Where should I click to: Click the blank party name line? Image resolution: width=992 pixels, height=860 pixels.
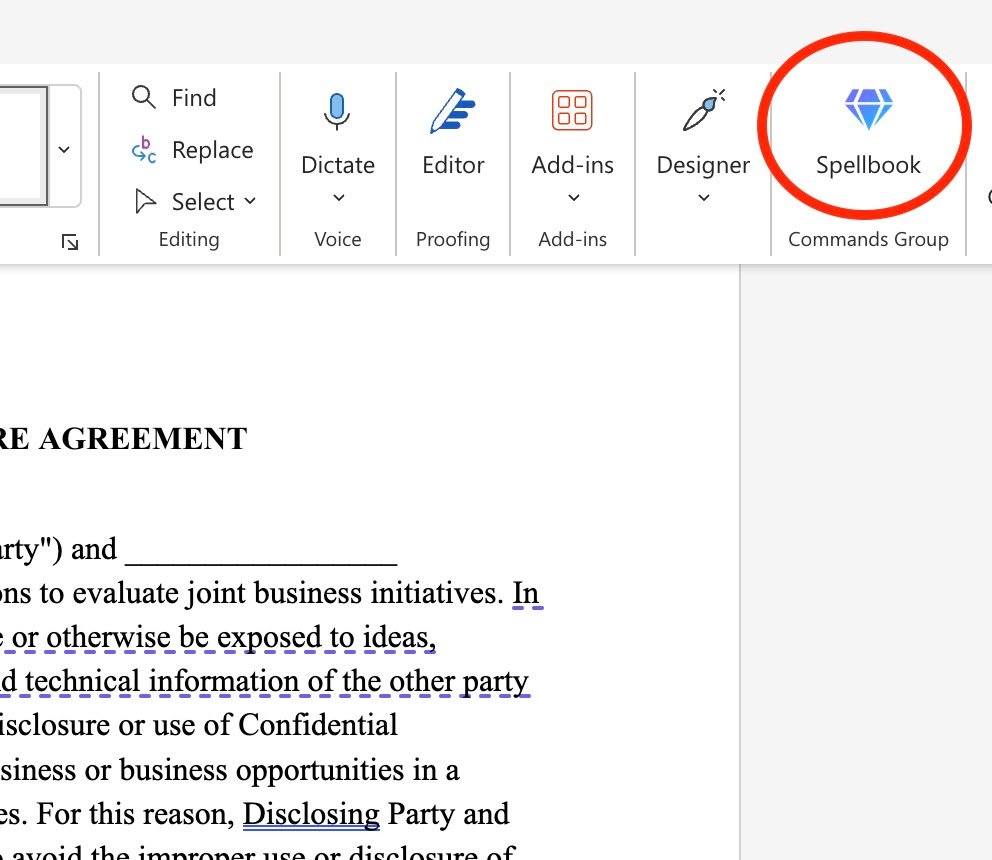[x=261, y=549]
